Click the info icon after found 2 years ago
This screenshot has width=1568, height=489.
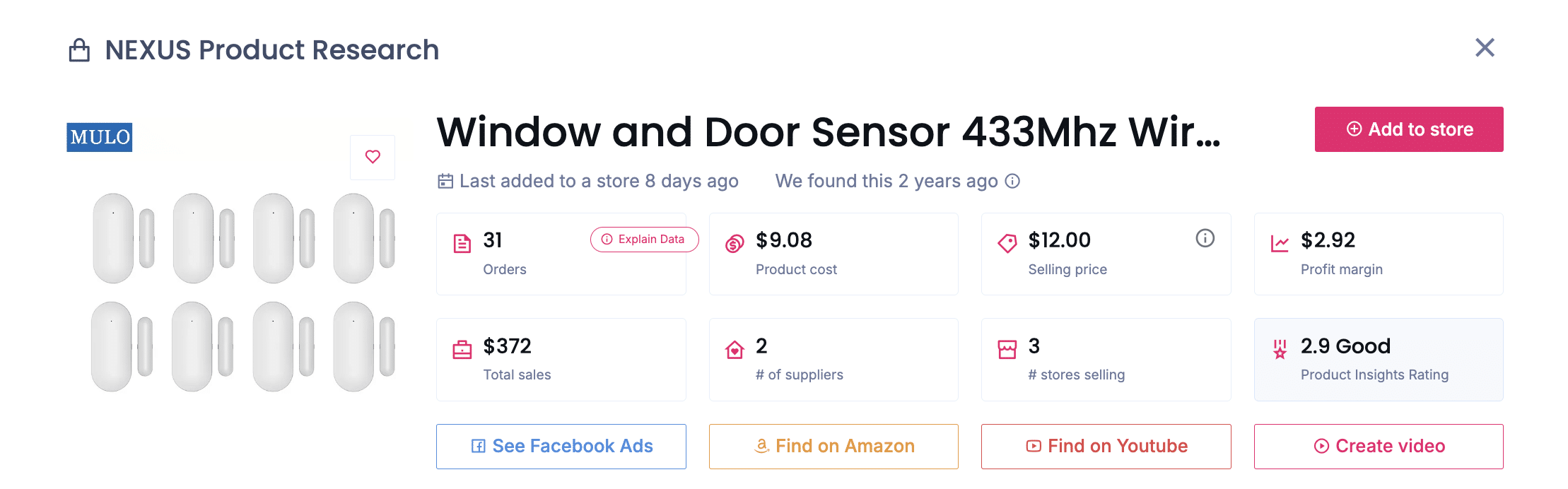point(1014,181)
